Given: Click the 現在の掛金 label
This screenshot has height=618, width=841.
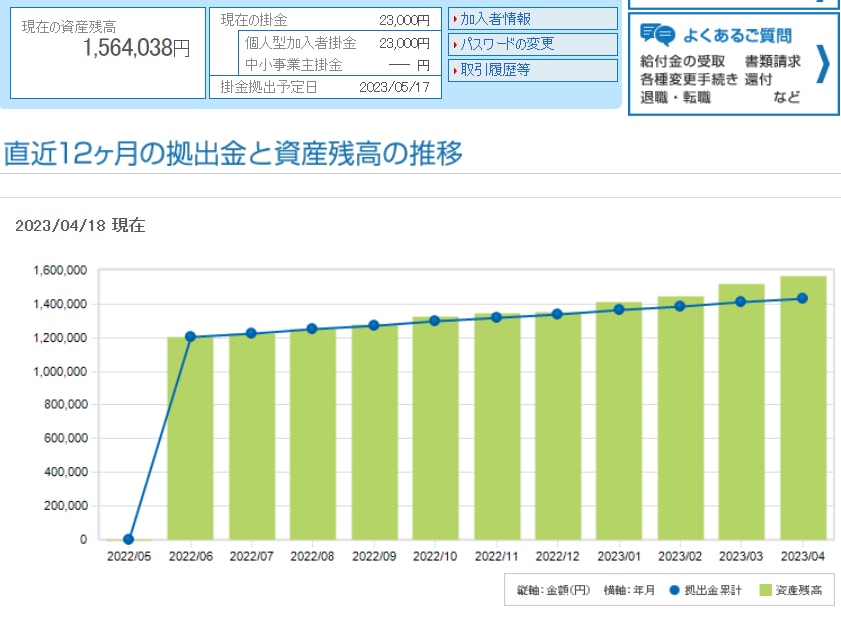Looking at the screenshot, I should pos(254,20).
